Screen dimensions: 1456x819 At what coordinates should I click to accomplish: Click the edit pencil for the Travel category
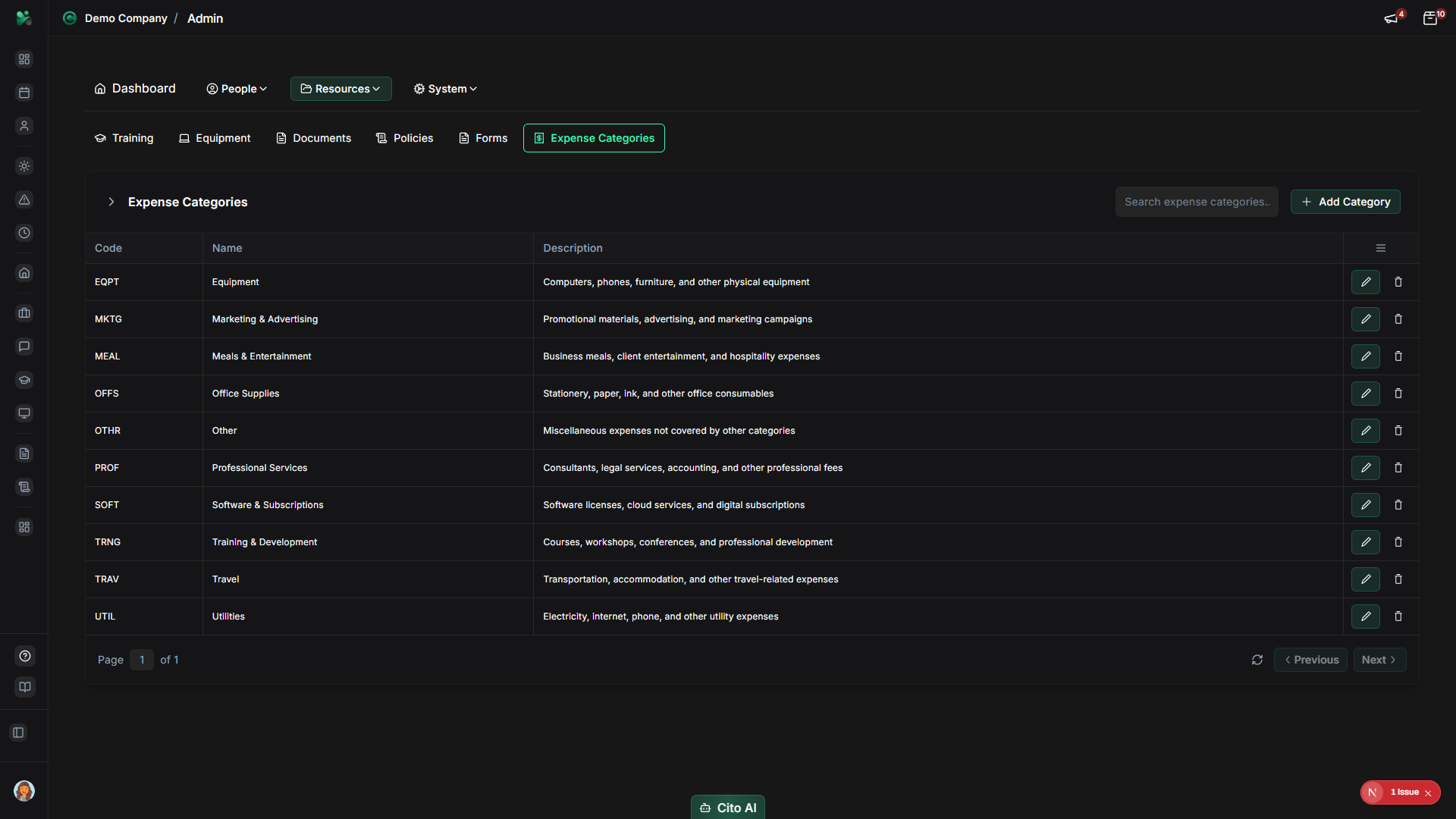pyautogui.click(x=1366, y=579)
